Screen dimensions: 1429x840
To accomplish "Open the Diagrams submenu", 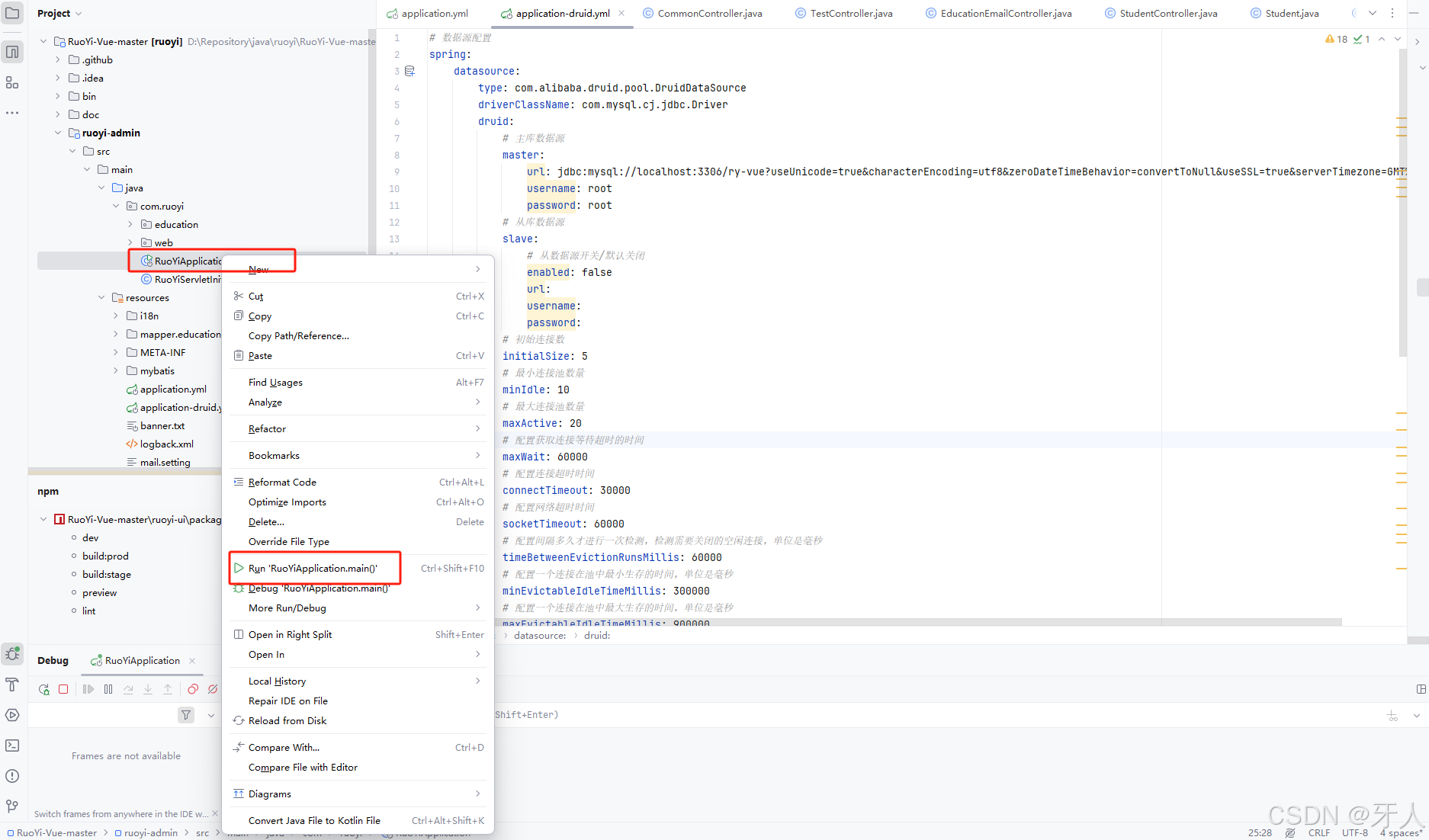I will click(358, 794).
